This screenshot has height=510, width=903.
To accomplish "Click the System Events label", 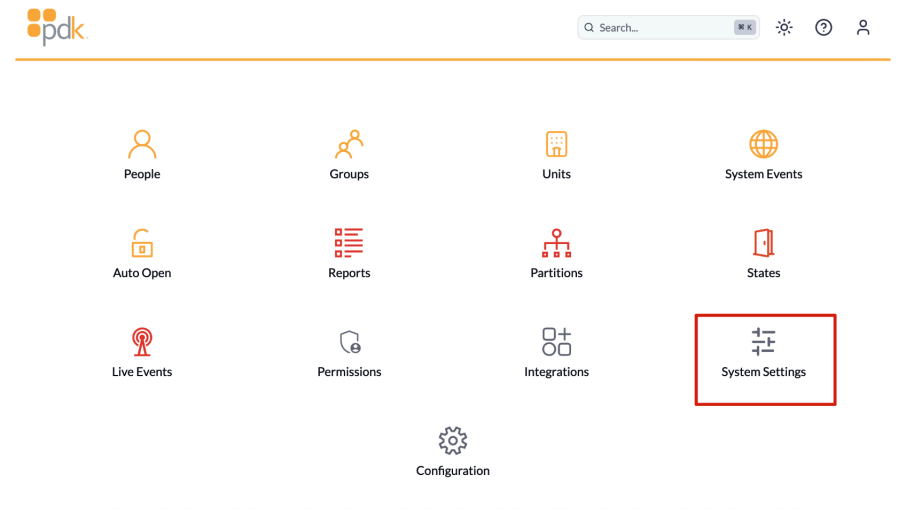I will coord(764,174).
